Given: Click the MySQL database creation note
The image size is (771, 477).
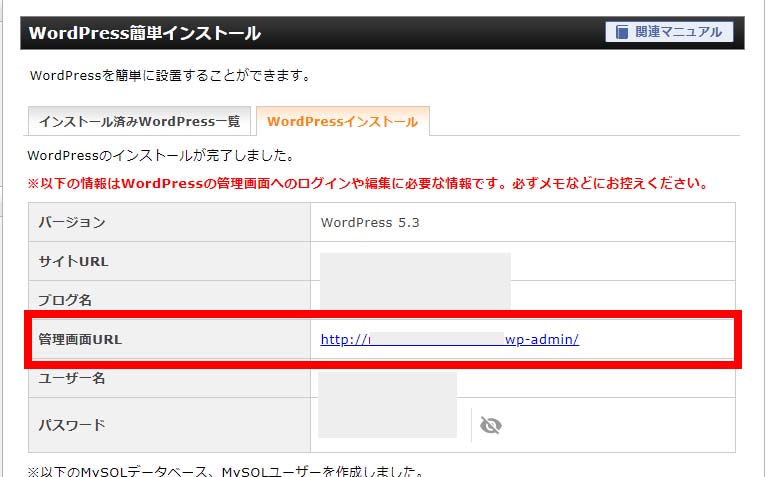Looking at the screenshot, I should point(226,470).
